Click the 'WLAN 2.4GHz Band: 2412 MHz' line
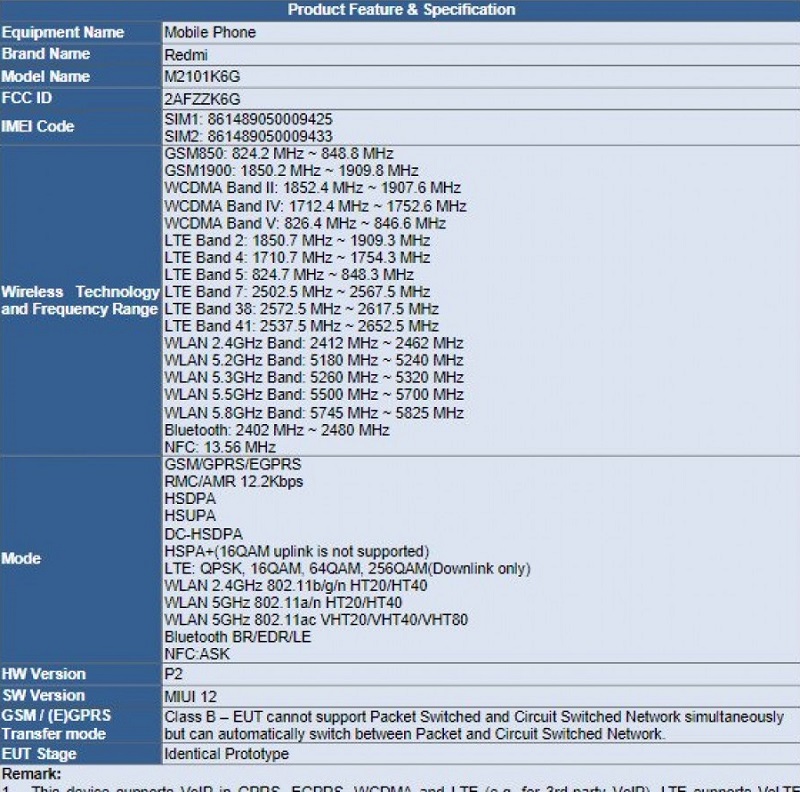 (x=314, y=343)
